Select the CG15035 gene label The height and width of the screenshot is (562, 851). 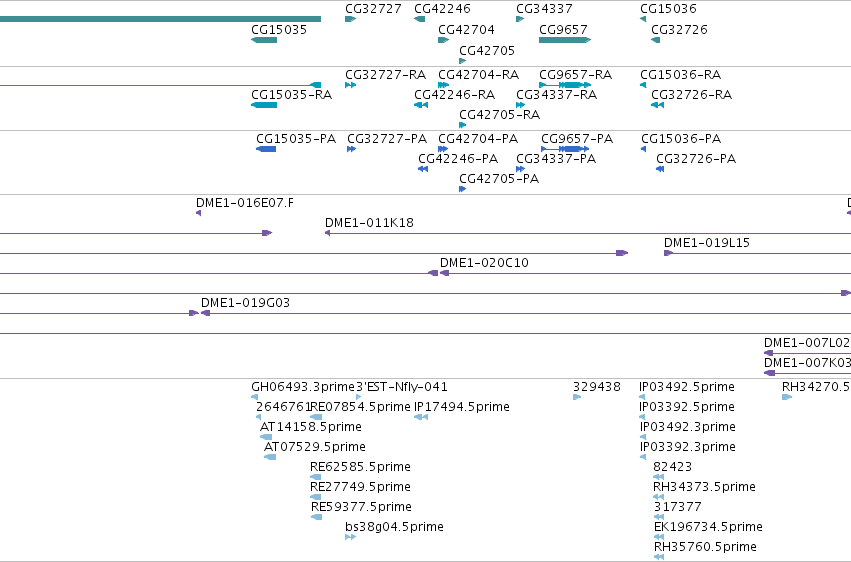(279, 30)
